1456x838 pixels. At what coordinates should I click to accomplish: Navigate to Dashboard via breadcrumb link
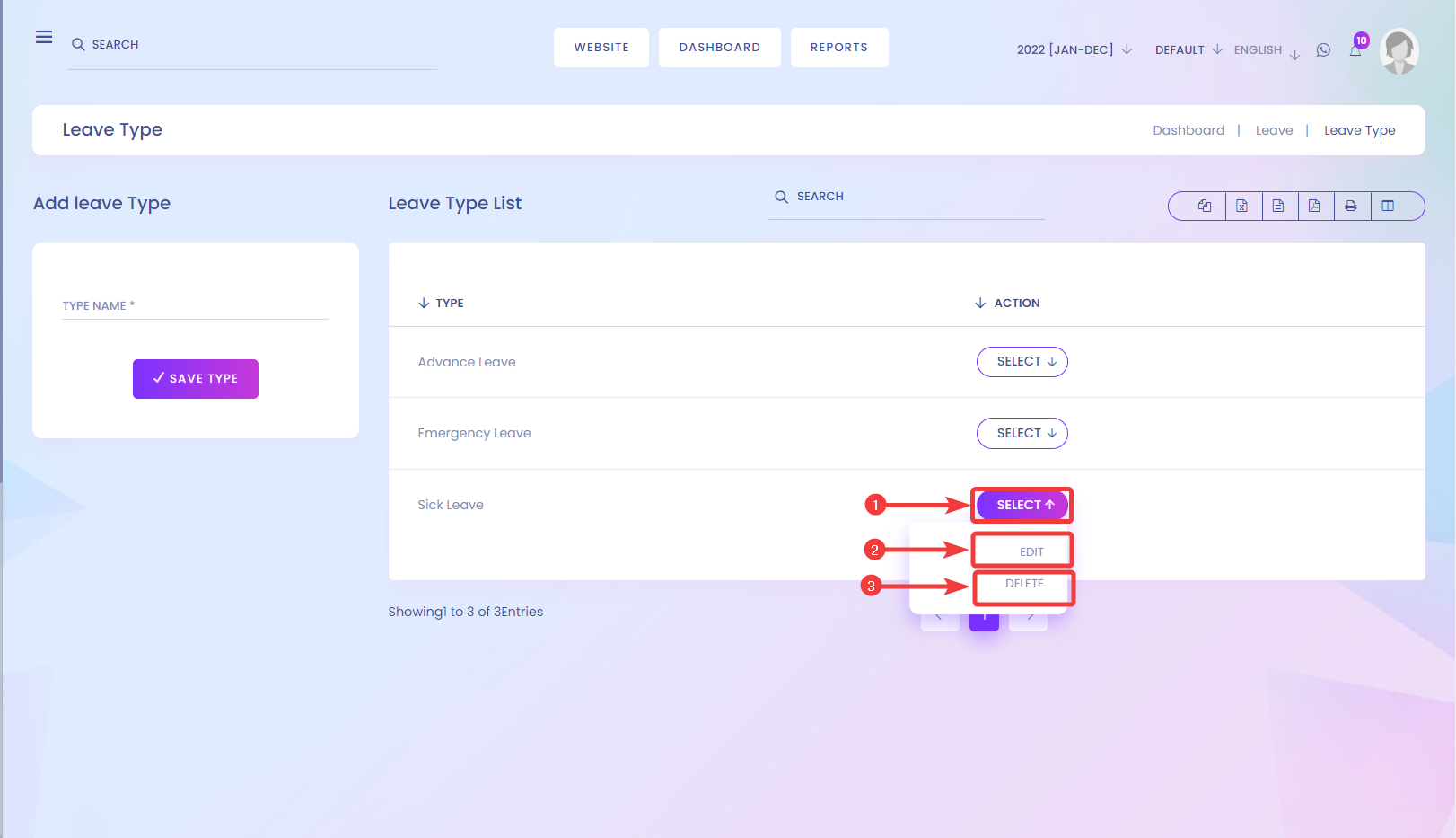pyautogui.click(x=1188, y=129)
